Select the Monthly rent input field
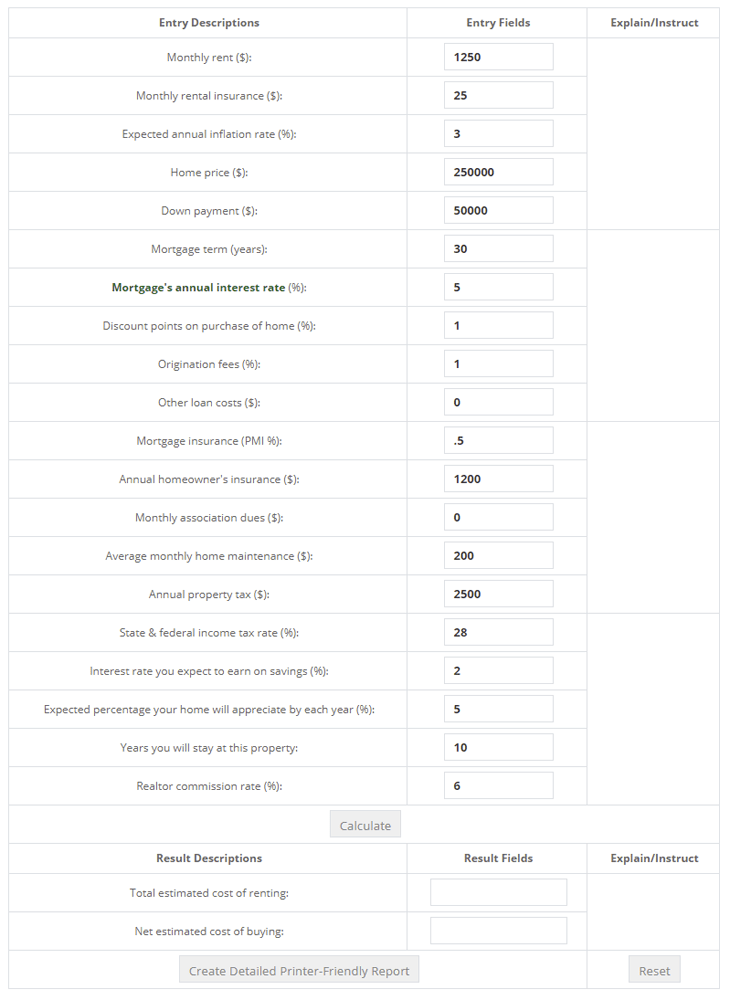Viewport: 730px width, 1000px height. (x=498, y=56)
